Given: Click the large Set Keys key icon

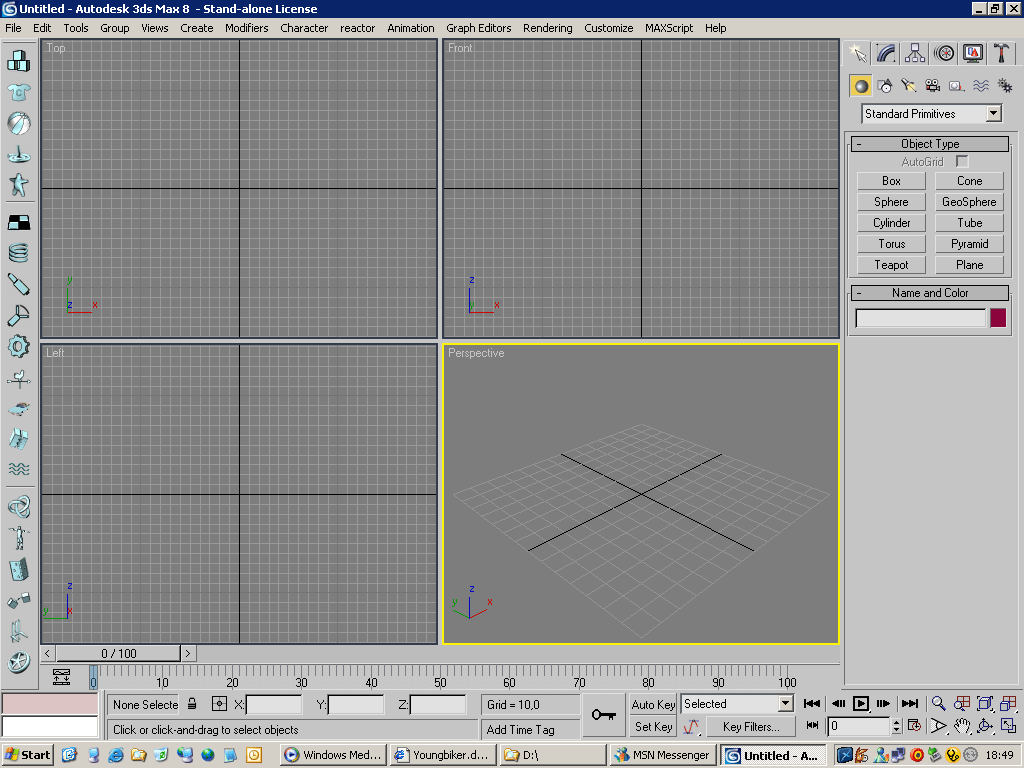Looking at the screenshot, I should (x=604, y=715).
